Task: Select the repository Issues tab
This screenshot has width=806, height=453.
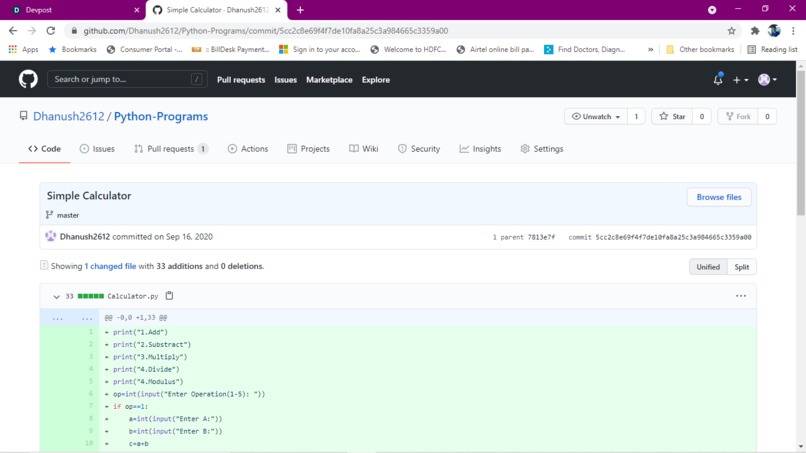Action: point(97,149)
